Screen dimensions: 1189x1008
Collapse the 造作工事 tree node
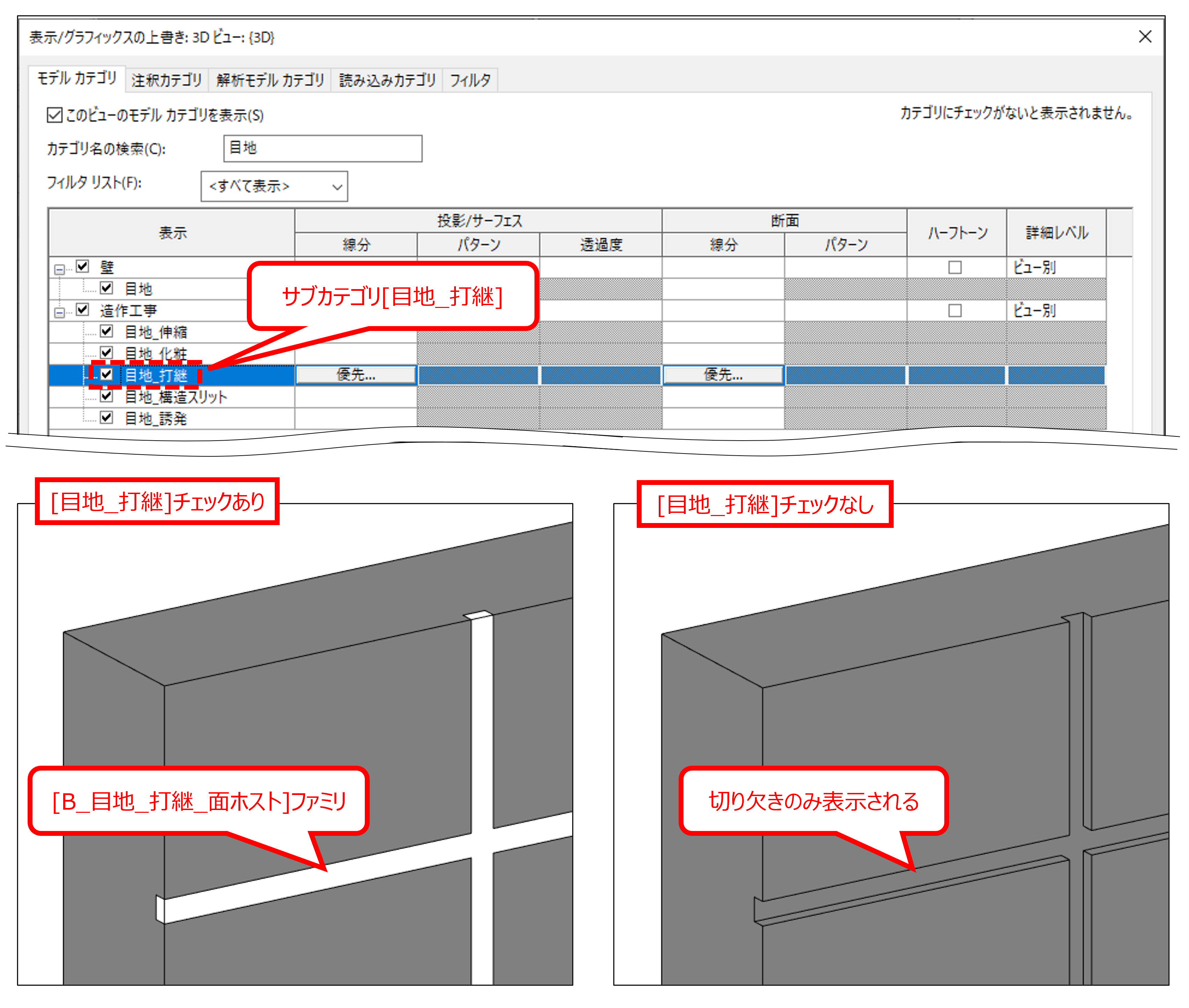click(x=59, y=312)
